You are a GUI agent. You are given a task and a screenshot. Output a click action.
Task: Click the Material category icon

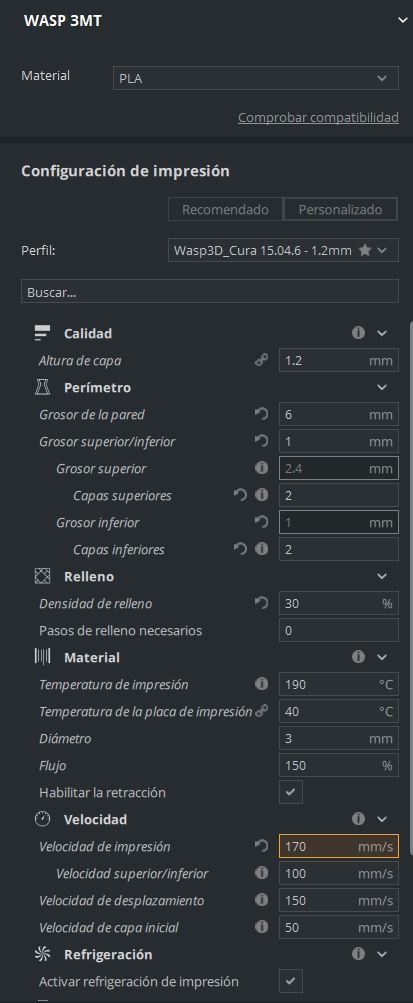(x=42, y=657)
